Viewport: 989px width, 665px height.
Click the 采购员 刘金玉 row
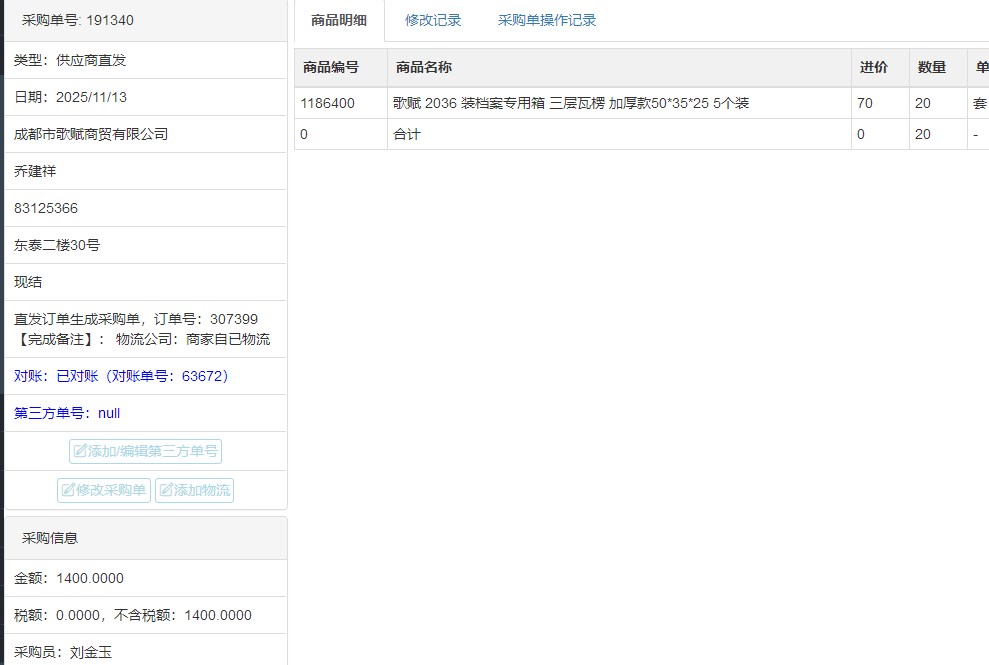pyautogui.click(x=63, y=652)
